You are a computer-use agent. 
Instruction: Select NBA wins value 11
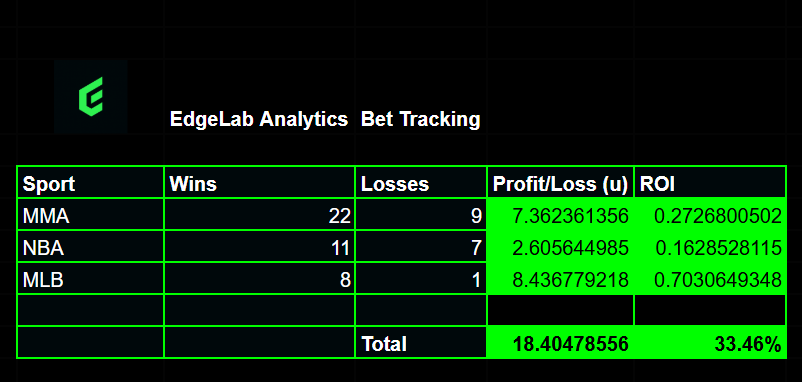tap(259, 247)
